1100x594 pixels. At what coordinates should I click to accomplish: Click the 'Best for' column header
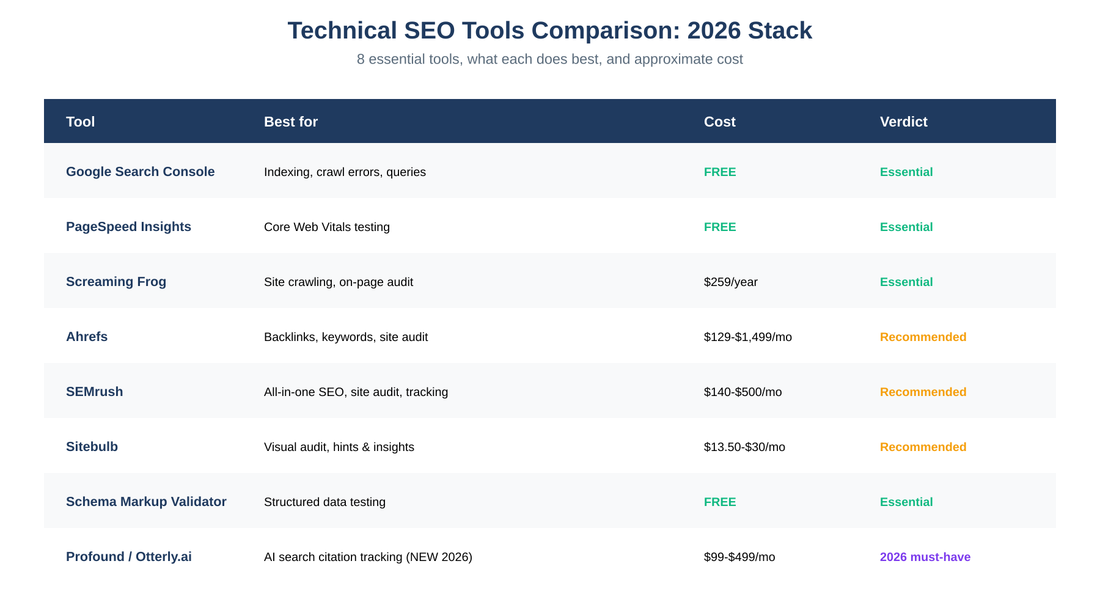(x=290, y=121)
